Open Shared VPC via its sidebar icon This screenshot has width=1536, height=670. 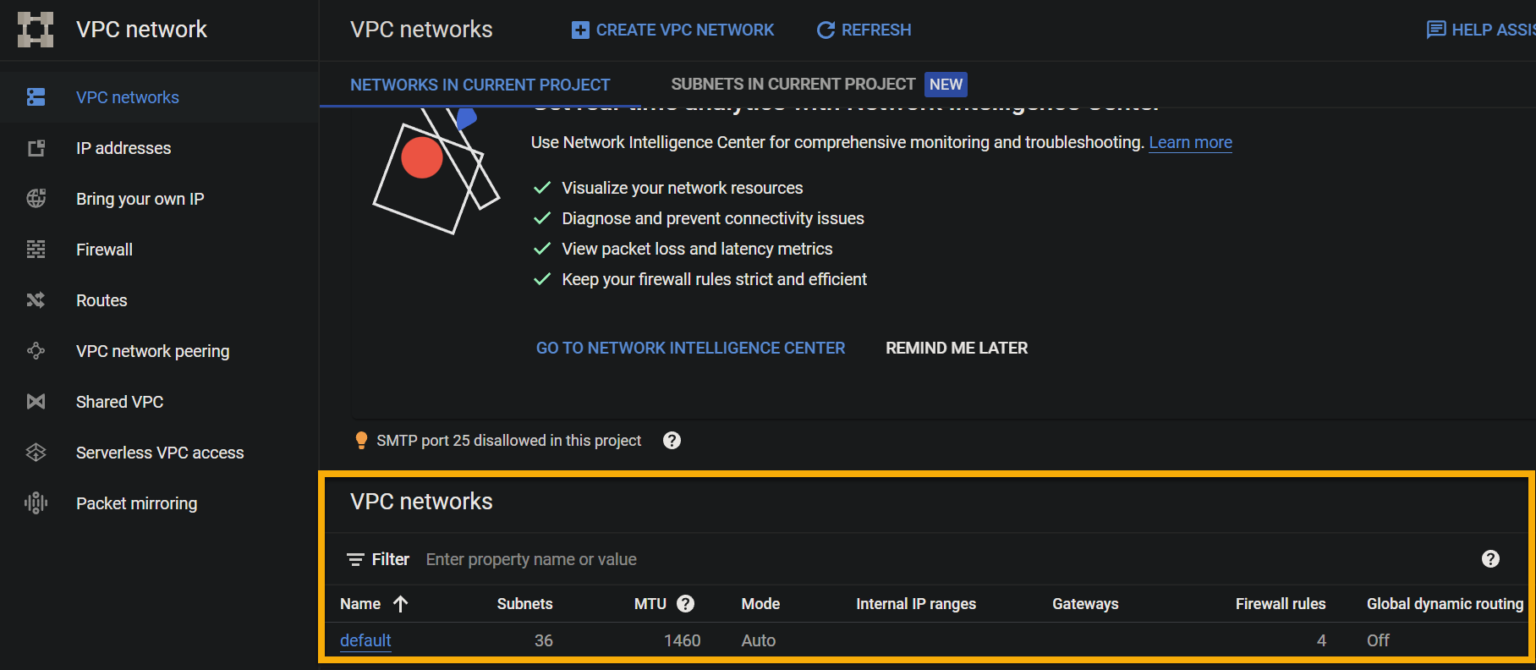pyautogui.click(x=36, y=401)
